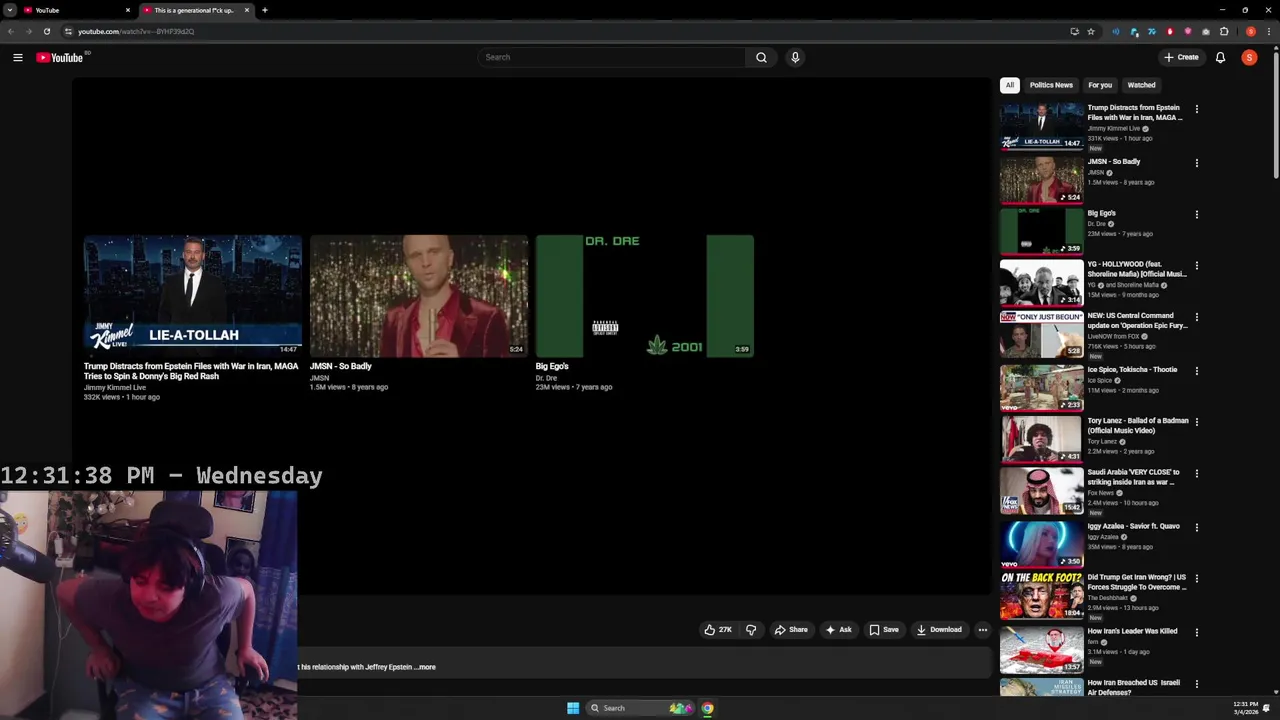Start voice search with microphone icon
The image size is (1280, 720).
click(795, 57)
